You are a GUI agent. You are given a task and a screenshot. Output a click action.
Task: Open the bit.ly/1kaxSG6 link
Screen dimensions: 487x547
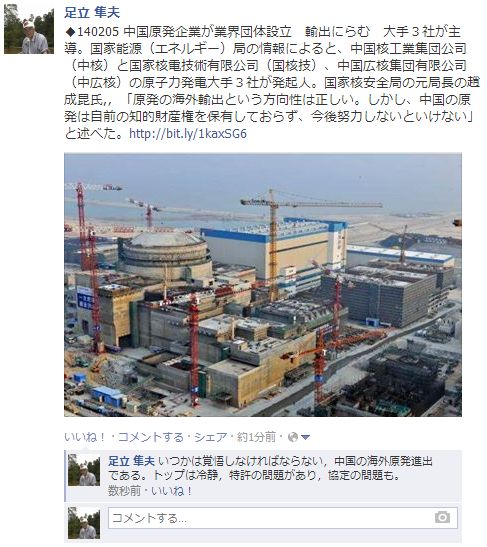click(x=188, y=134)
